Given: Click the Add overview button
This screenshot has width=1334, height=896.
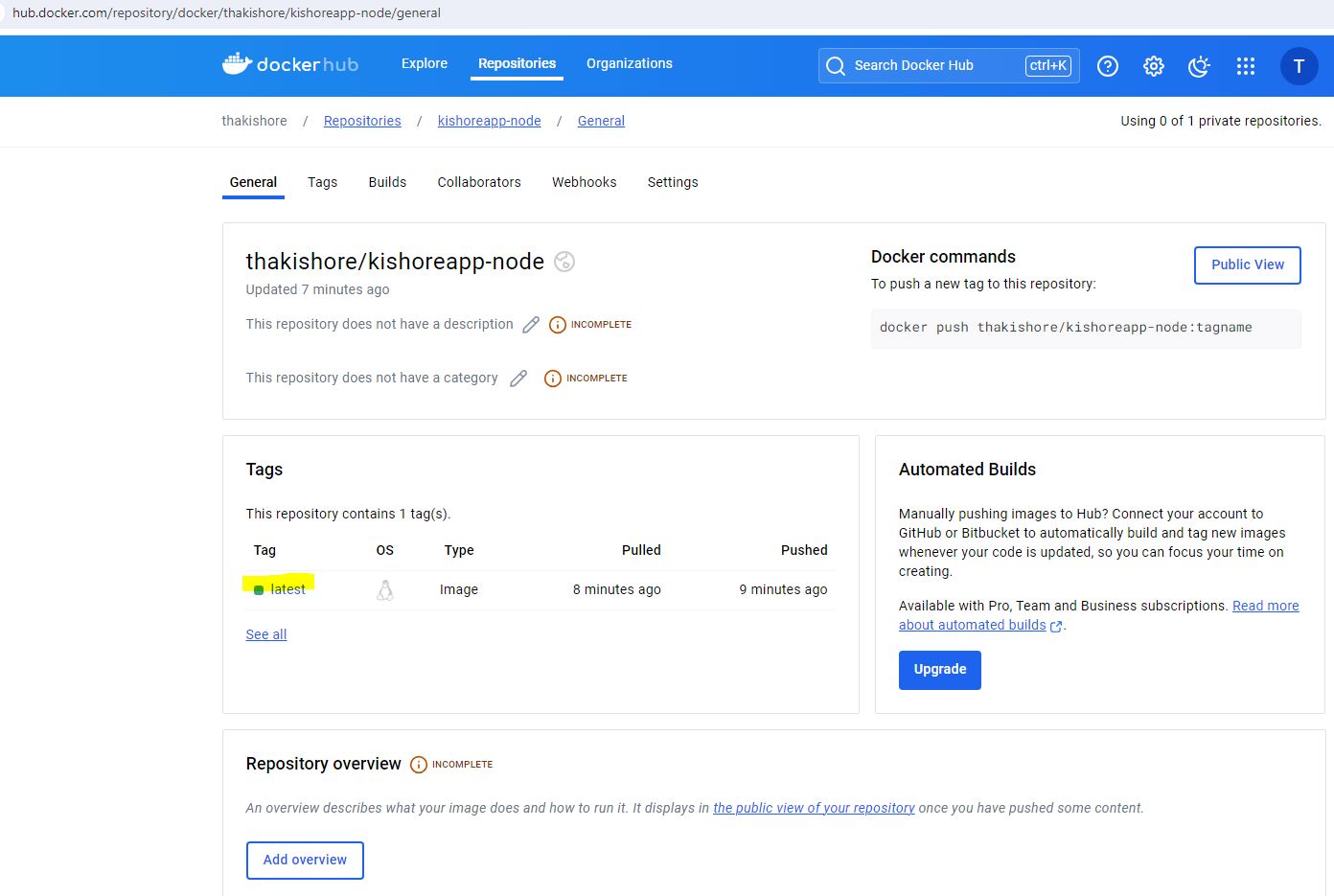Looking at the screenshot, I should coord(305,860).
